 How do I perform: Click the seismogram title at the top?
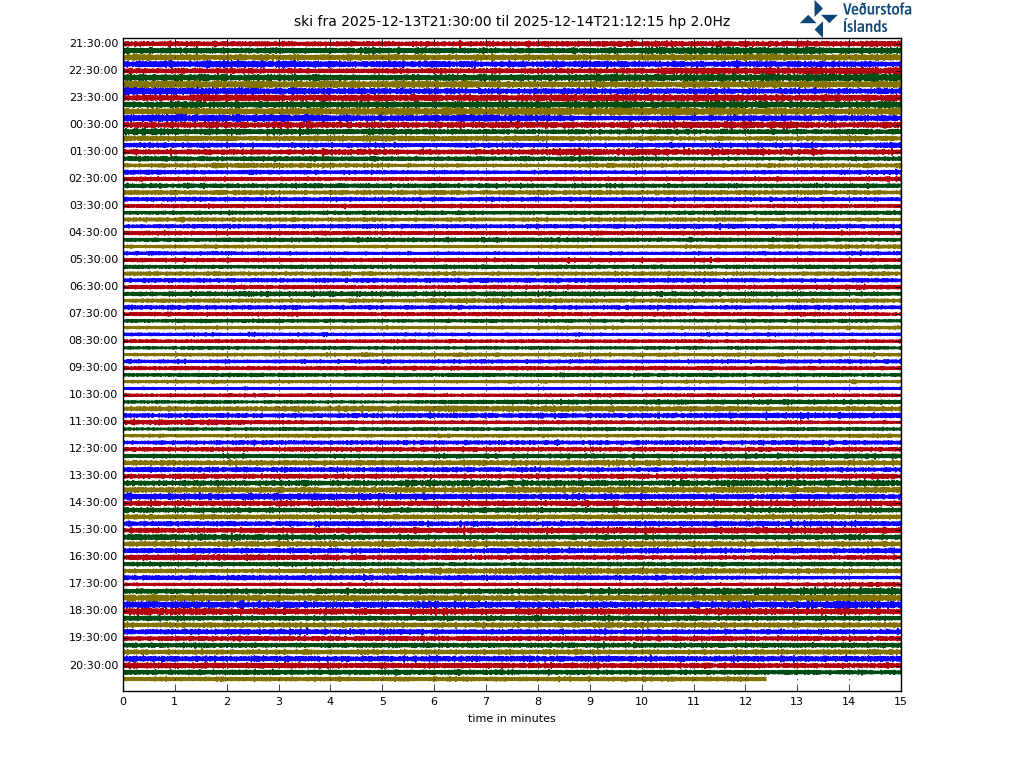pyautogui.click(x=511, y=22)
